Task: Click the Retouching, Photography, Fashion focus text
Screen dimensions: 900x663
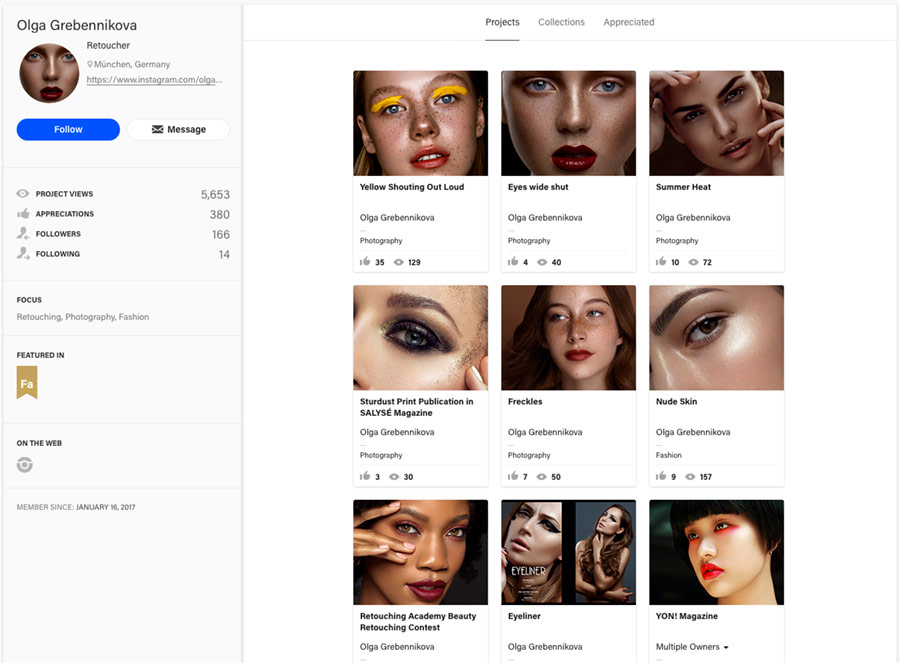Action: click(83, 317)
